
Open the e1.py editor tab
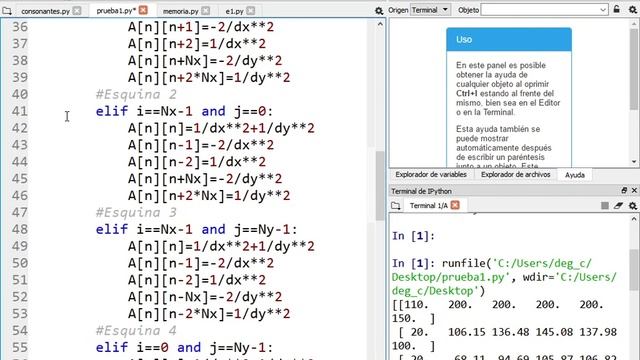point(234,11)
